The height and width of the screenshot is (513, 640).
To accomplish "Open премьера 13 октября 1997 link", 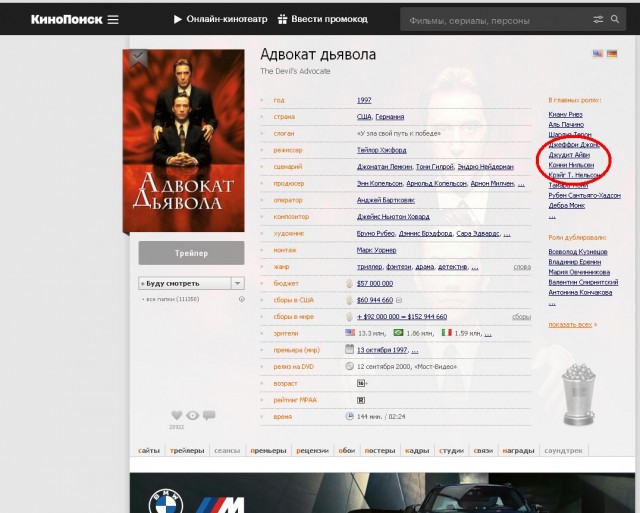I will click(x=382, y=350).
